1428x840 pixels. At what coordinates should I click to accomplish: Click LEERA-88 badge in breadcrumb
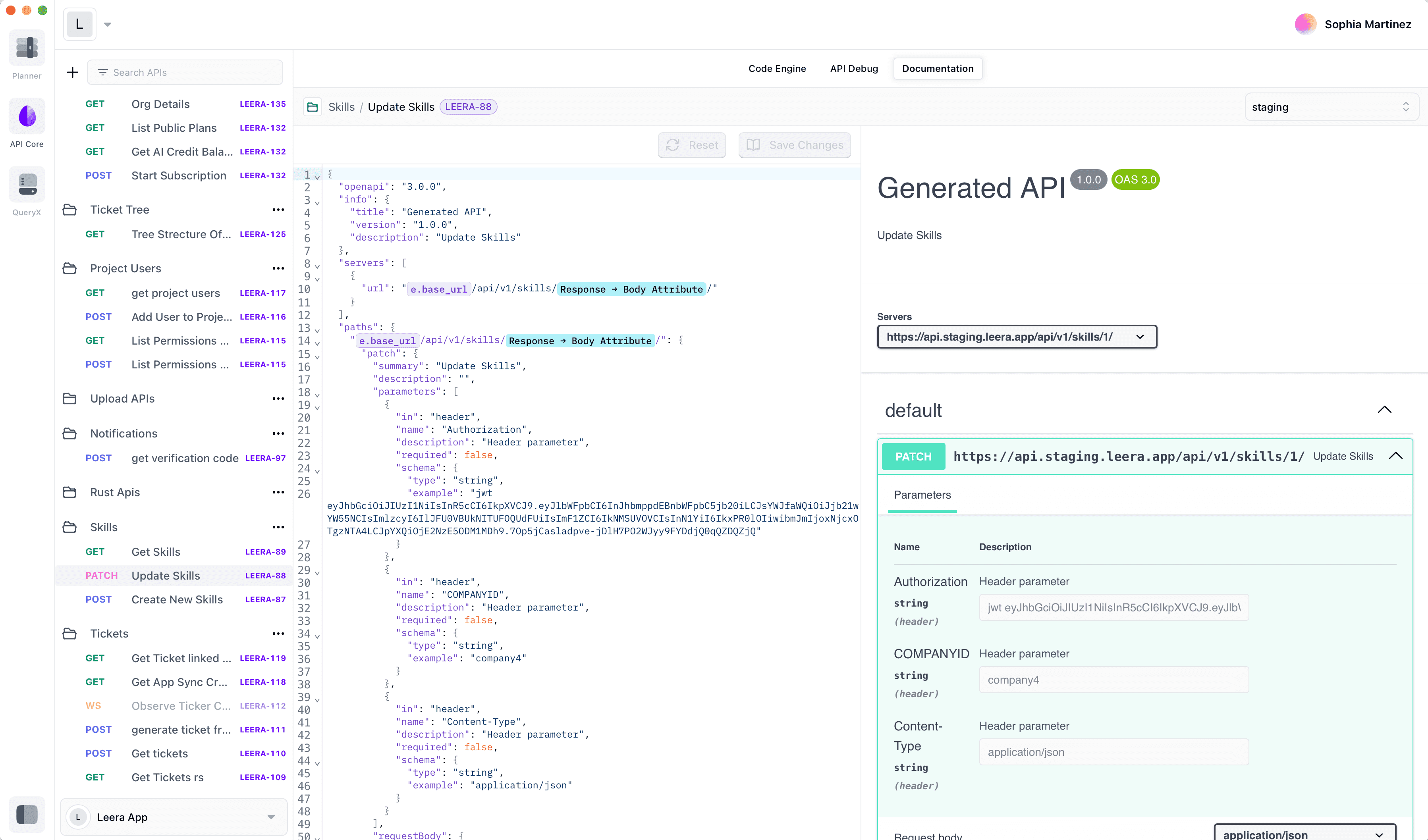[468, 107]
